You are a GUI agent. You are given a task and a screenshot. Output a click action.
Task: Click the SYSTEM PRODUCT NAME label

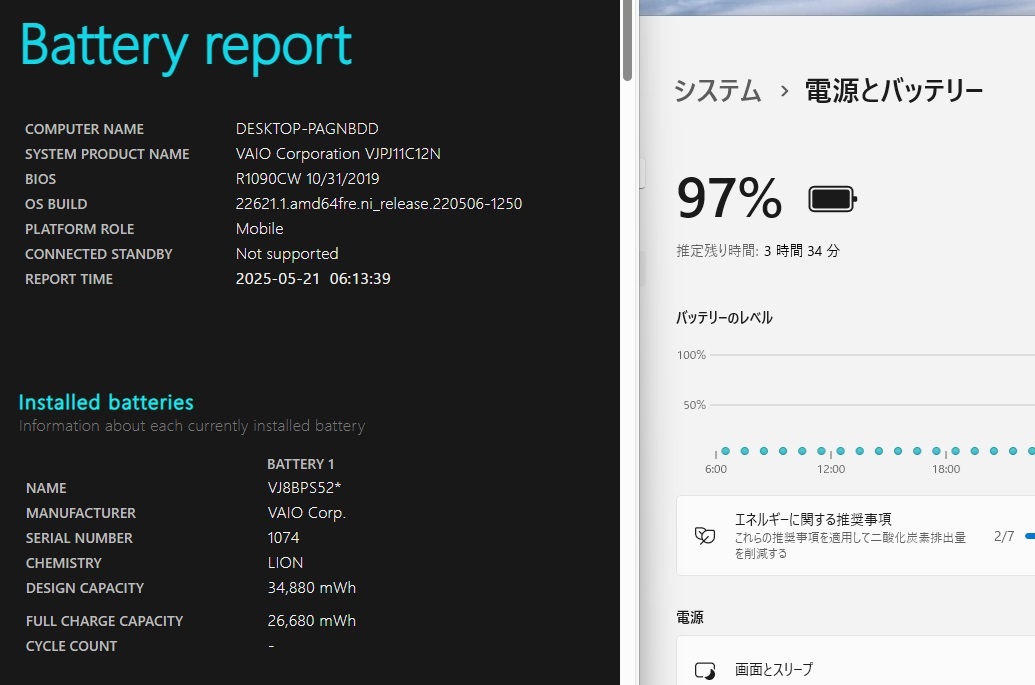107,154
